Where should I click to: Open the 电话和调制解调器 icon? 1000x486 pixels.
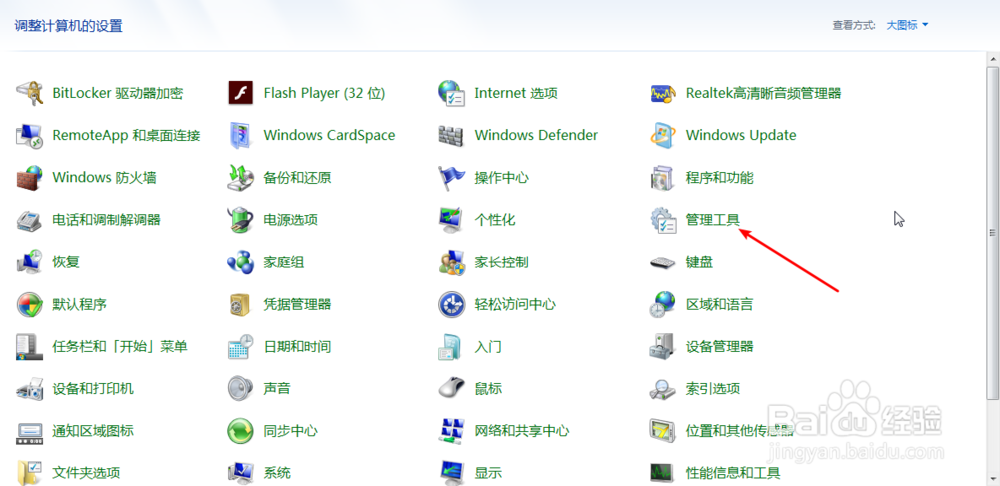click(29, 220)
